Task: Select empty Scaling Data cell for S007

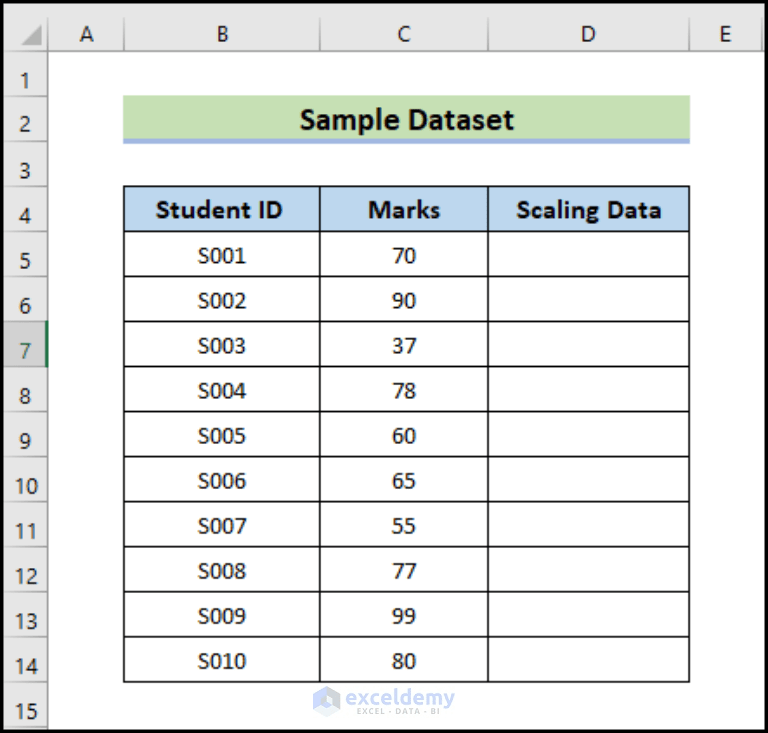Action: pyautogui.click(x=588, y=524)
